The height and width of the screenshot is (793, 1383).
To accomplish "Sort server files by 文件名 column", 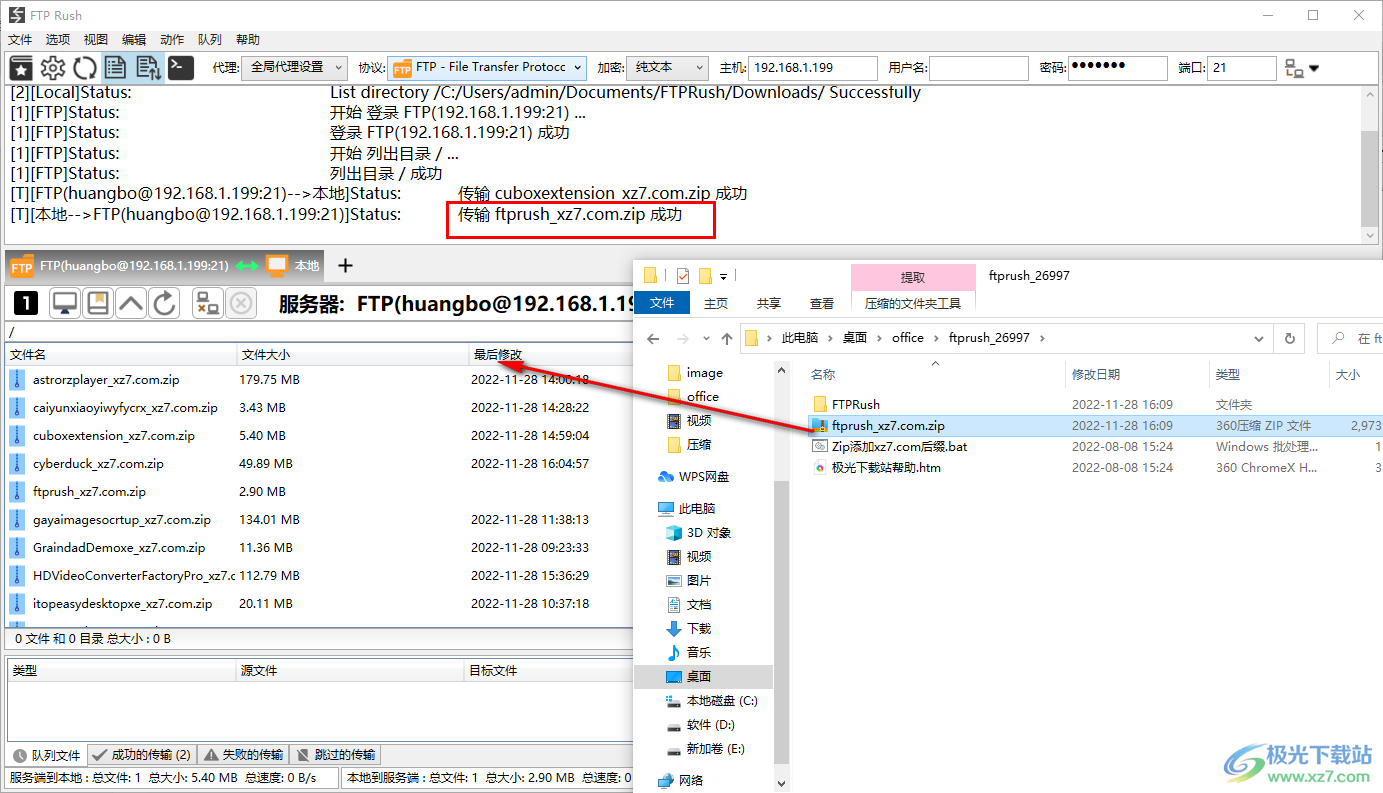I will [121, 354].
